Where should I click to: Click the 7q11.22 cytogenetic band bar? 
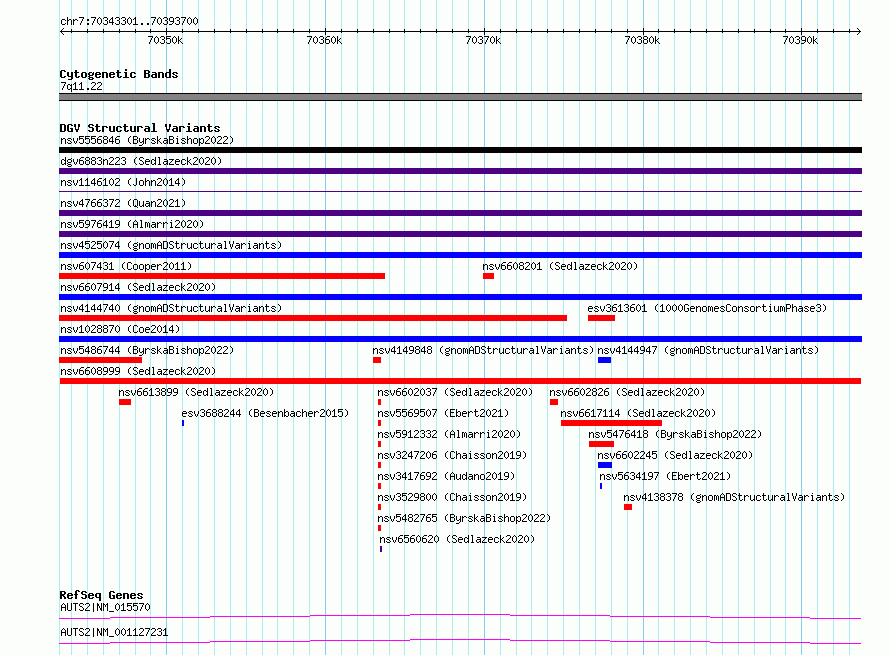click(x=460, y=97)
